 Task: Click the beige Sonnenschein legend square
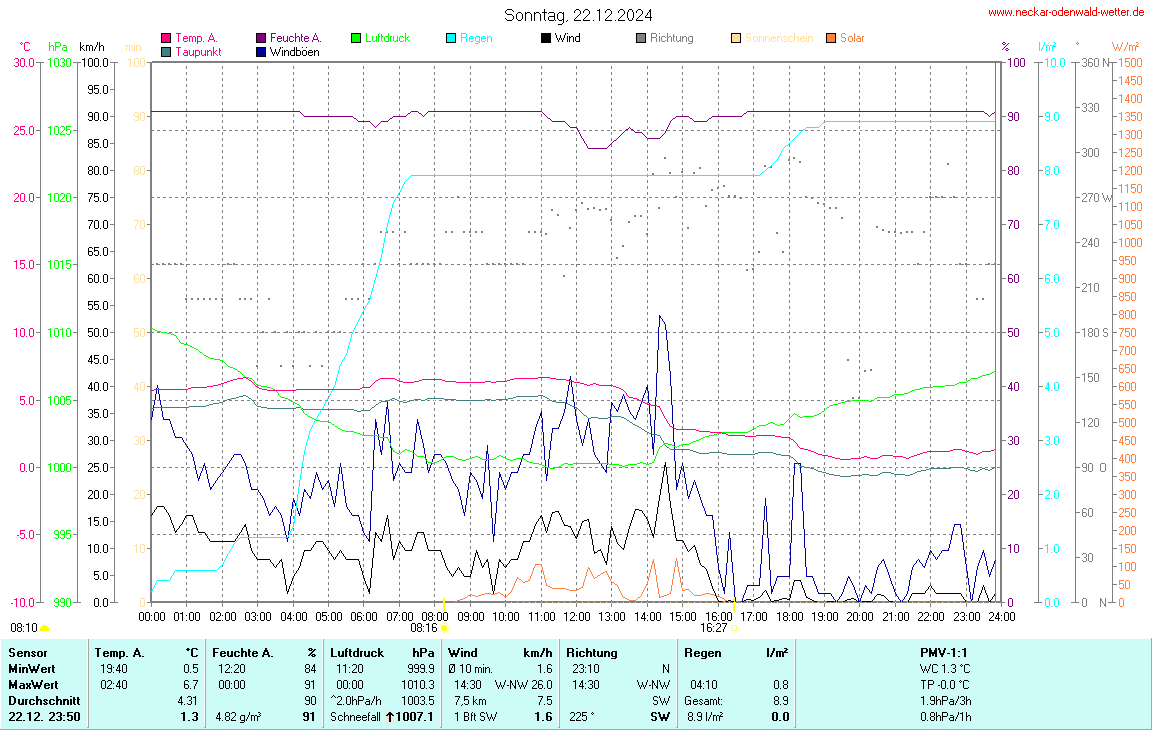(x=736, y=38)
